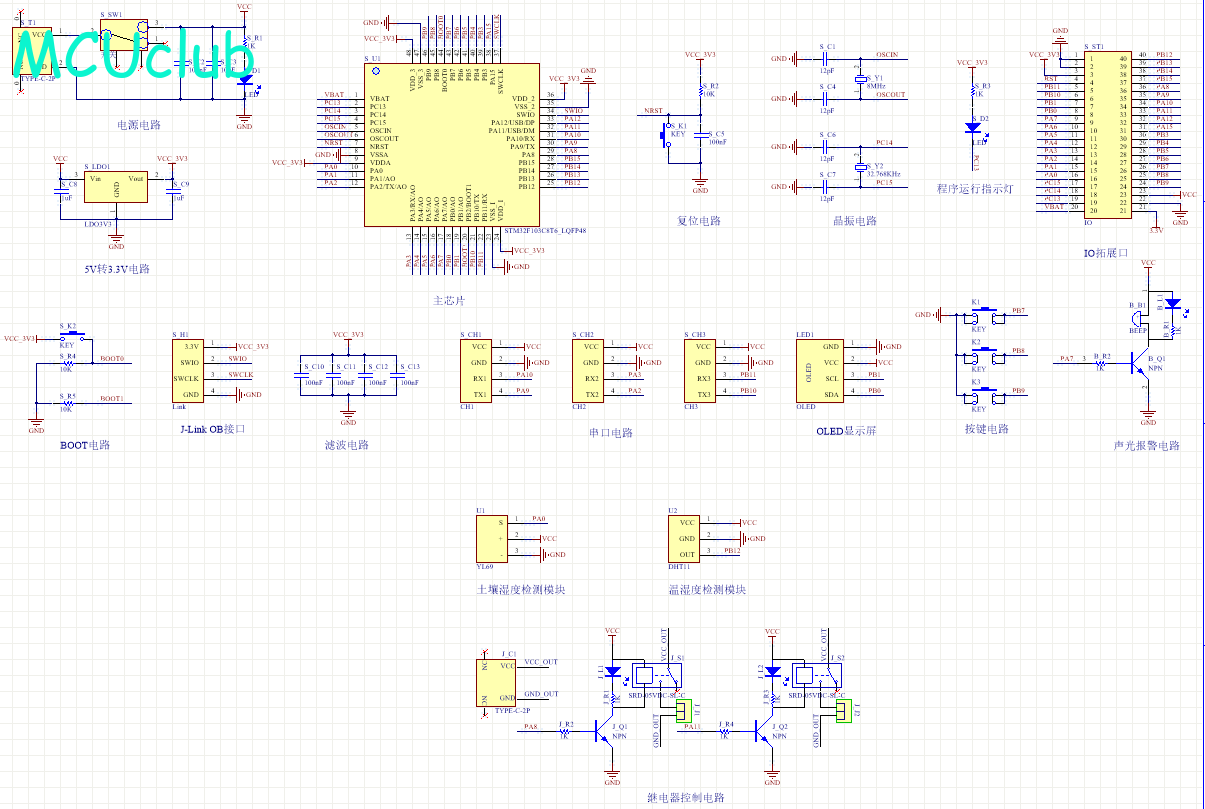This screenshot has width=1205, height=809.
Task: Click the S_Y1 8MHz crystal symbol
Action: click(x=860, y=79)
